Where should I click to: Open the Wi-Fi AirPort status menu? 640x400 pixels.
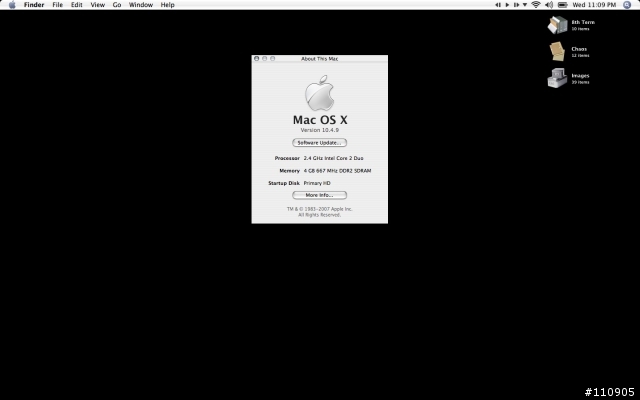click(536, 5)
